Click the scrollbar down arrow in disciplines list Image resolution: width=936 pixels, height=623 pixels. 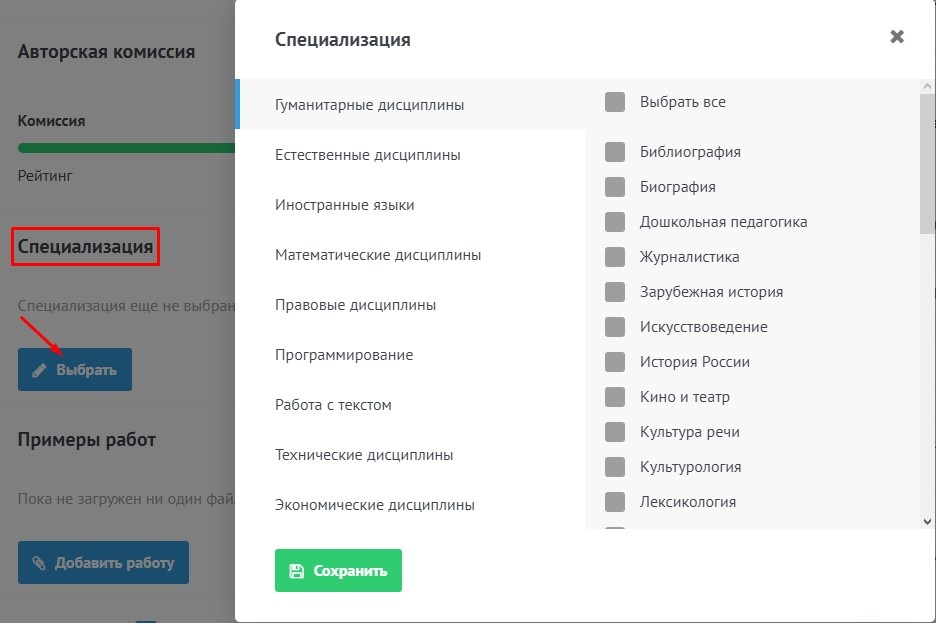(927, 520)
